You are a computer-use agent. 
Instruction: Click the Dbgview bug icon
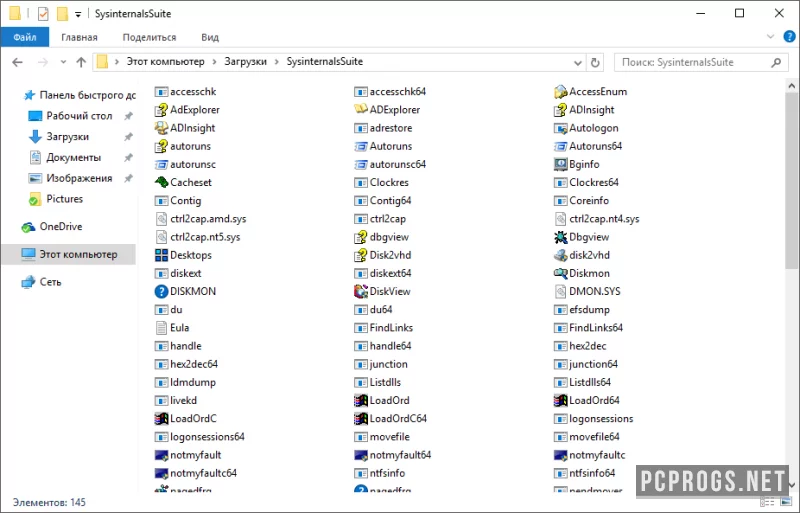(561, 237)
